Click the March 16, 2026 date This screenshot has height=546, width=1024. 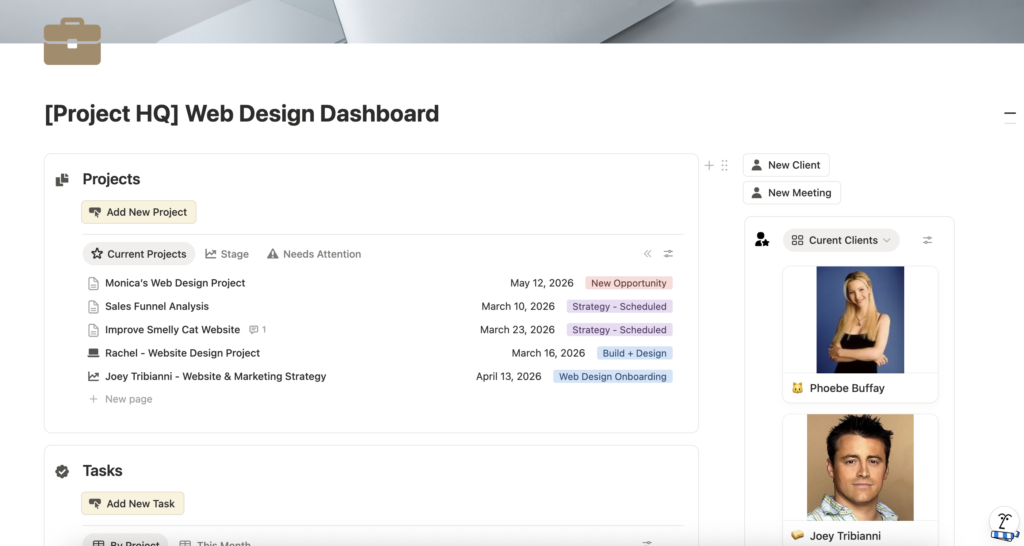(548, 353)
